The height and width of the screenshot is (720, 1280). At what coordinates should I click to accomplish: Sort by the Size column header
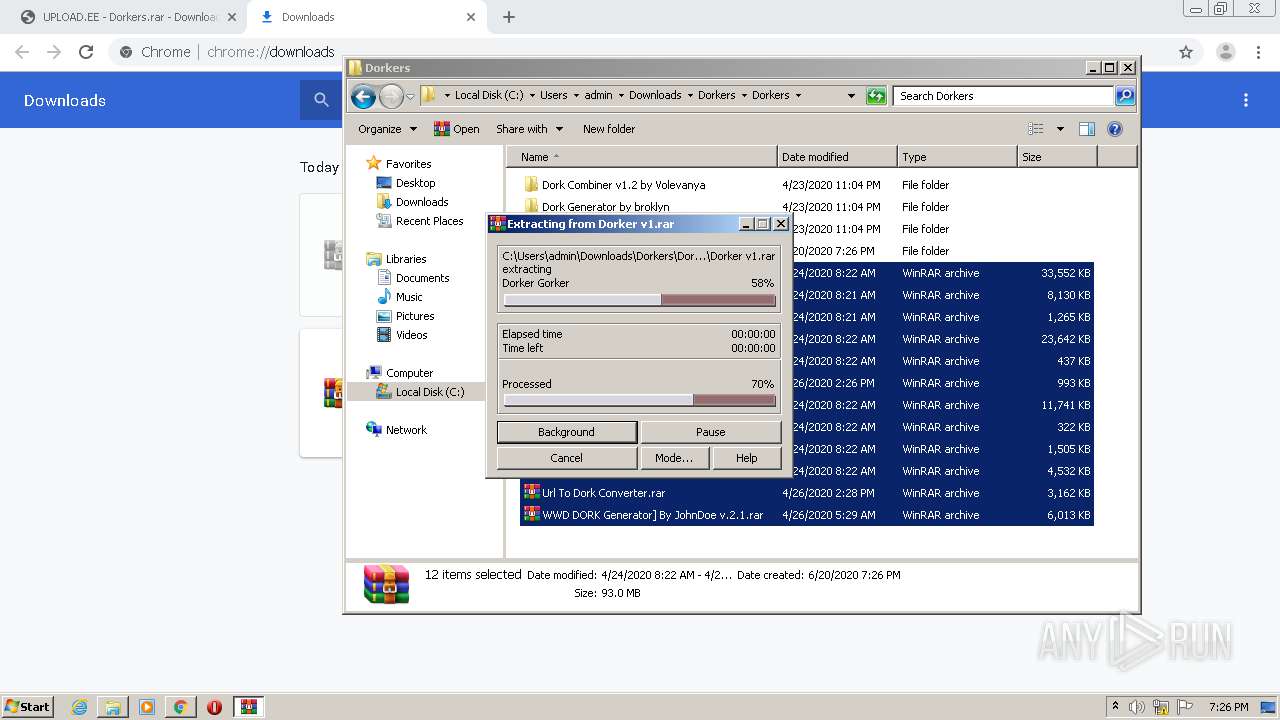[x=1057, y=157]
